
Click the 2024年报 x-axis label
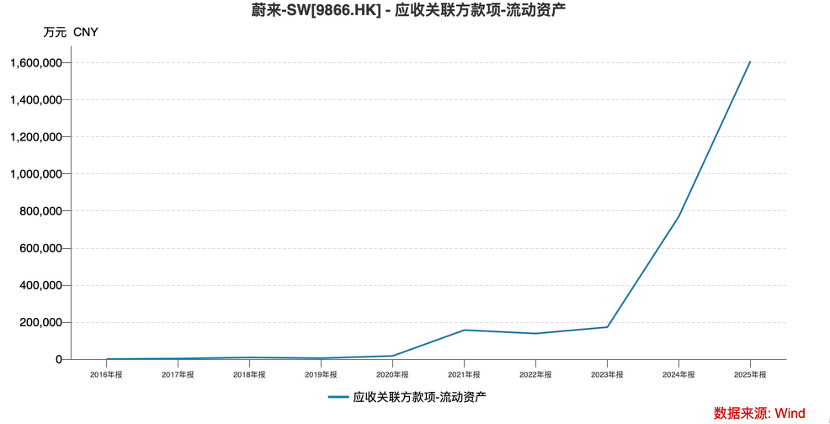(679, 374)
